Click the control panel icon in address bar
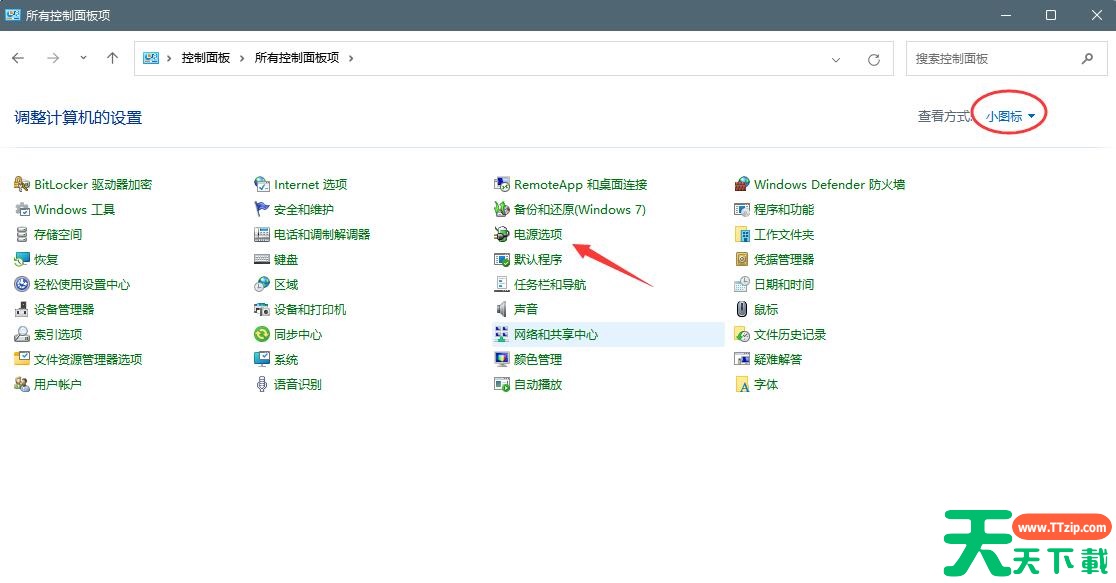The image size is (1116, 583). pos(151,58)
